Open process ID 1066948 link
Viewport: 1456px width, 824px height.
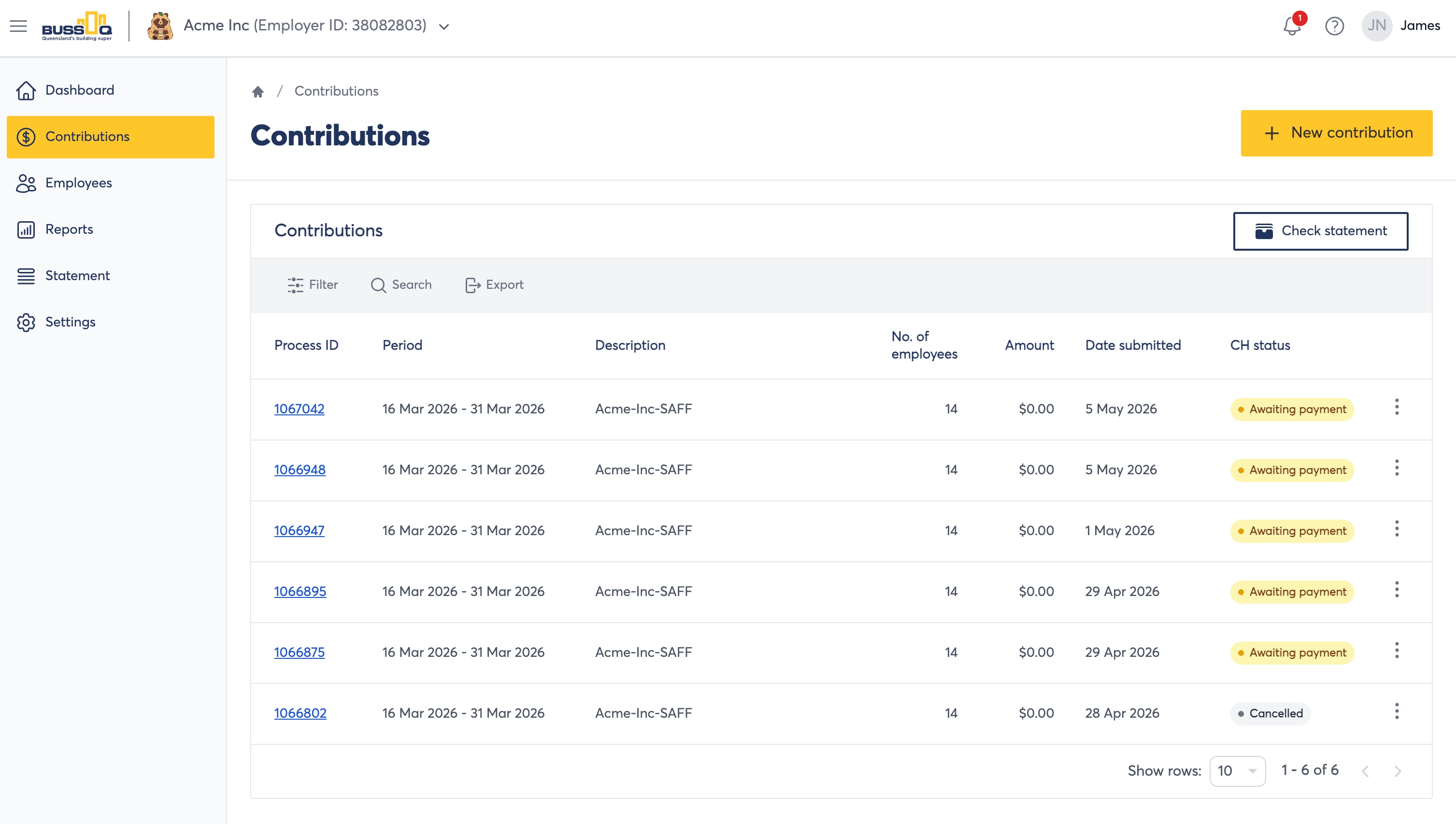tap(300, 470)
